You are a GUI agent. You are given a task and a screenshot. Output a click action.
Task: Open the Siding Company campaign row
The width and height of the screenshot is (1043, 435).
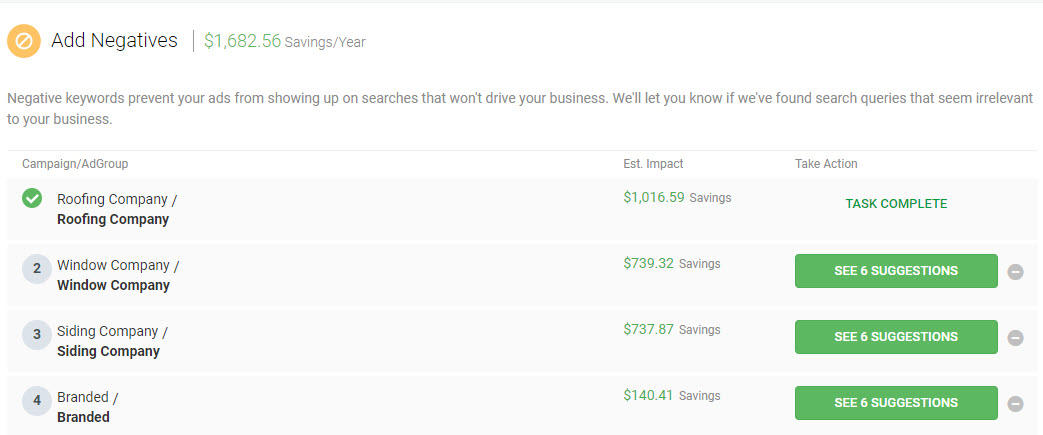[x=112, y=341]
